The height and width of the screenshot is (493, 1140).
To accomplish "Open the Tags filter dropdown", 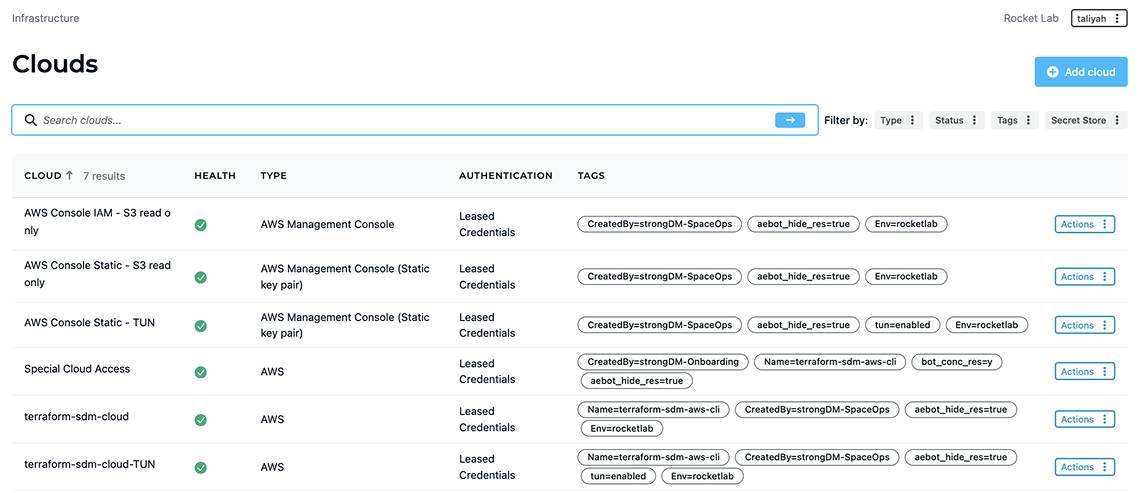I will point(1015,121).
